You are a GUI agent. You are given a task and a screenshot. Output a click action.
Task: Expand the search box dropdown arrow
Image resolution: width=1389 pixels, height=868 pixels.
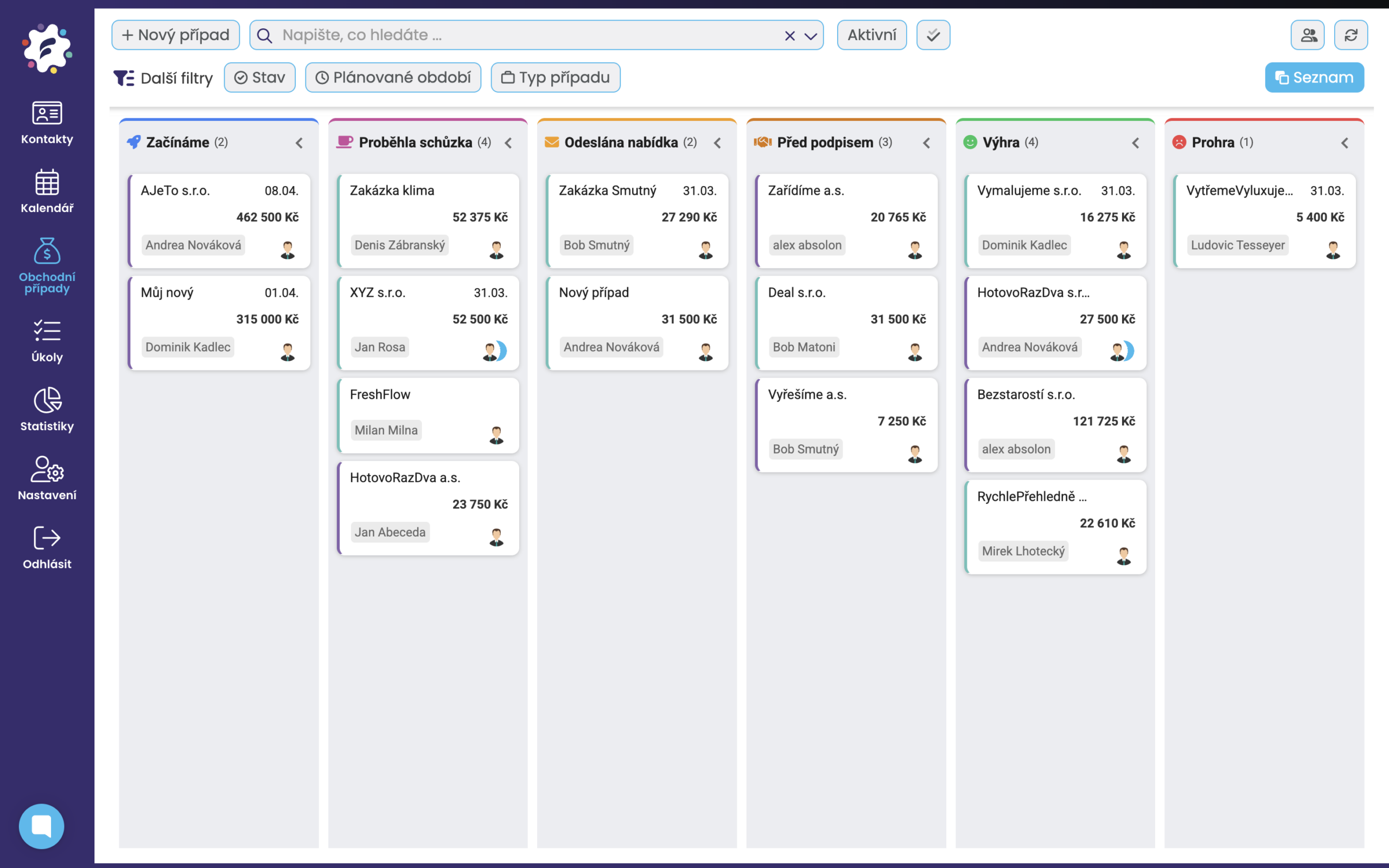pyautogui.click(x=811, y=36)
